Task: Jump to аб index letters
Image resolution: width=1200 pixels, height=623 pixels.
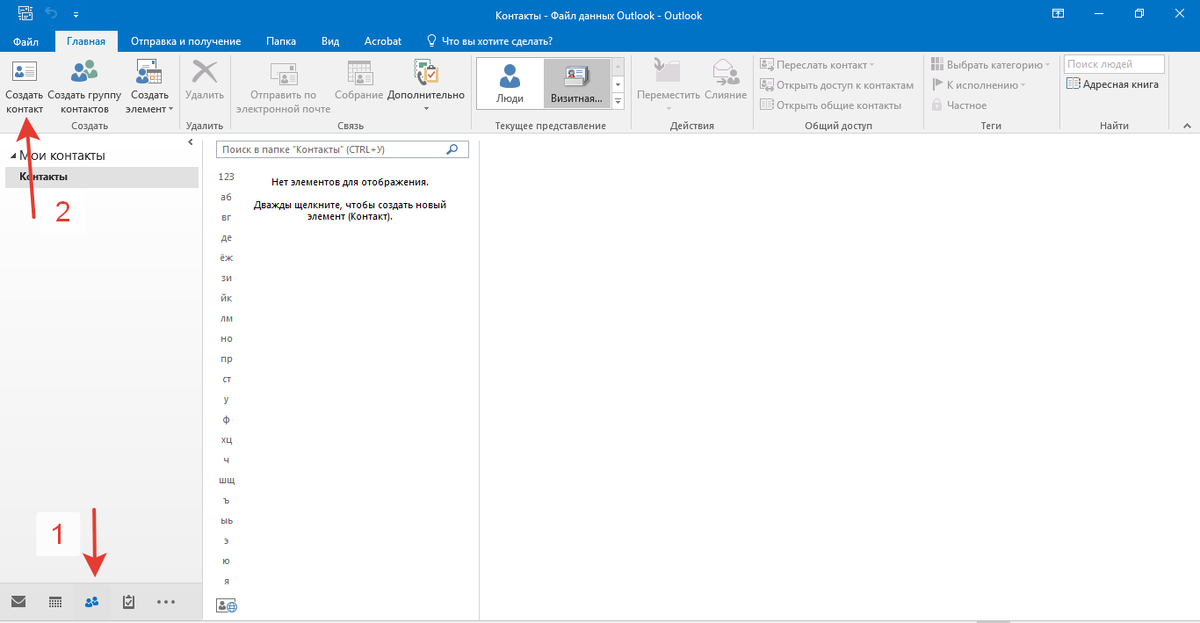Action: (x=226, y=197)
